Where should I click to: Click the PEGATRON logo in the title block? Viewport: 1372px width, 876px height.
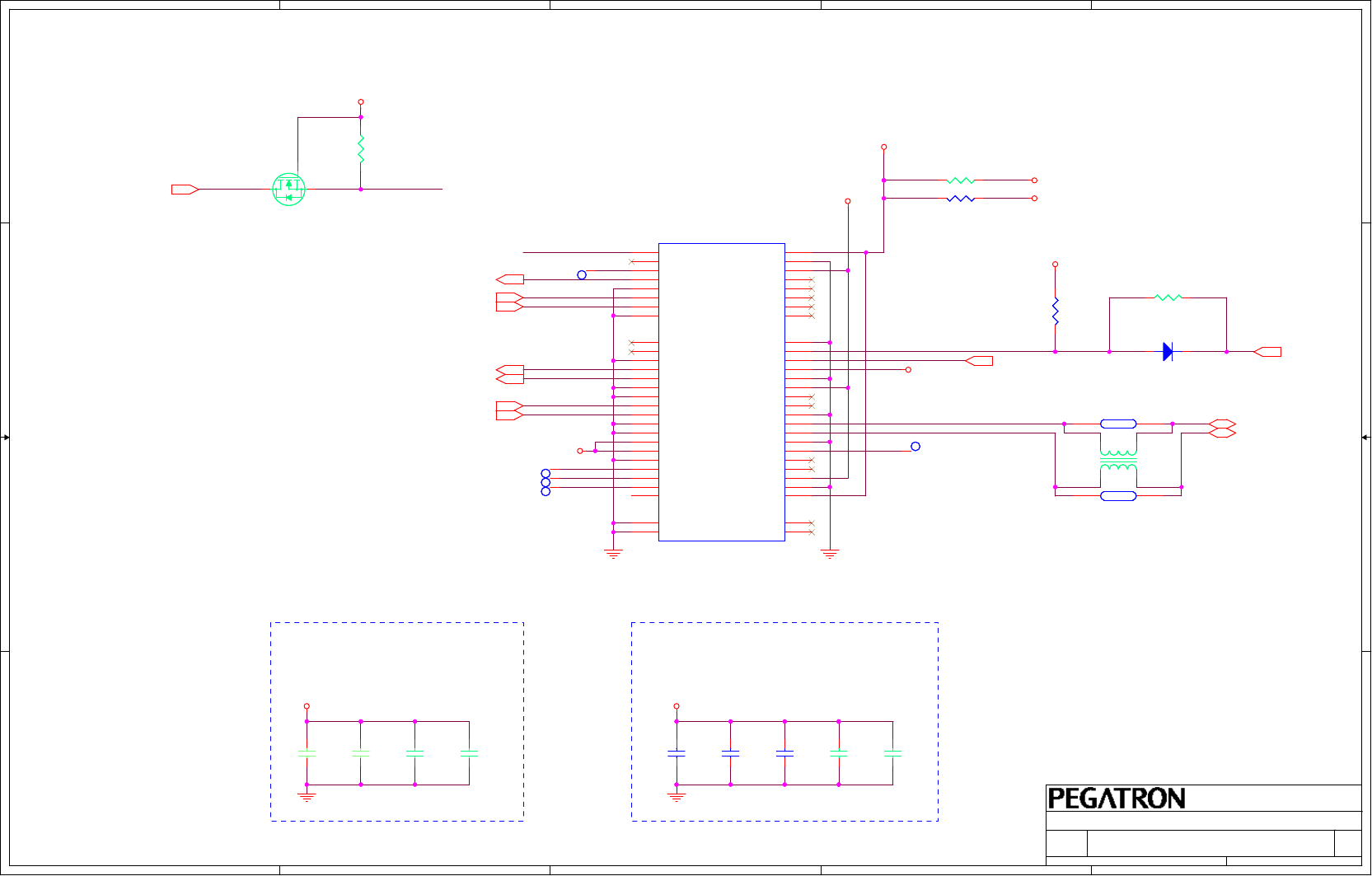(x=1117, y=799)
